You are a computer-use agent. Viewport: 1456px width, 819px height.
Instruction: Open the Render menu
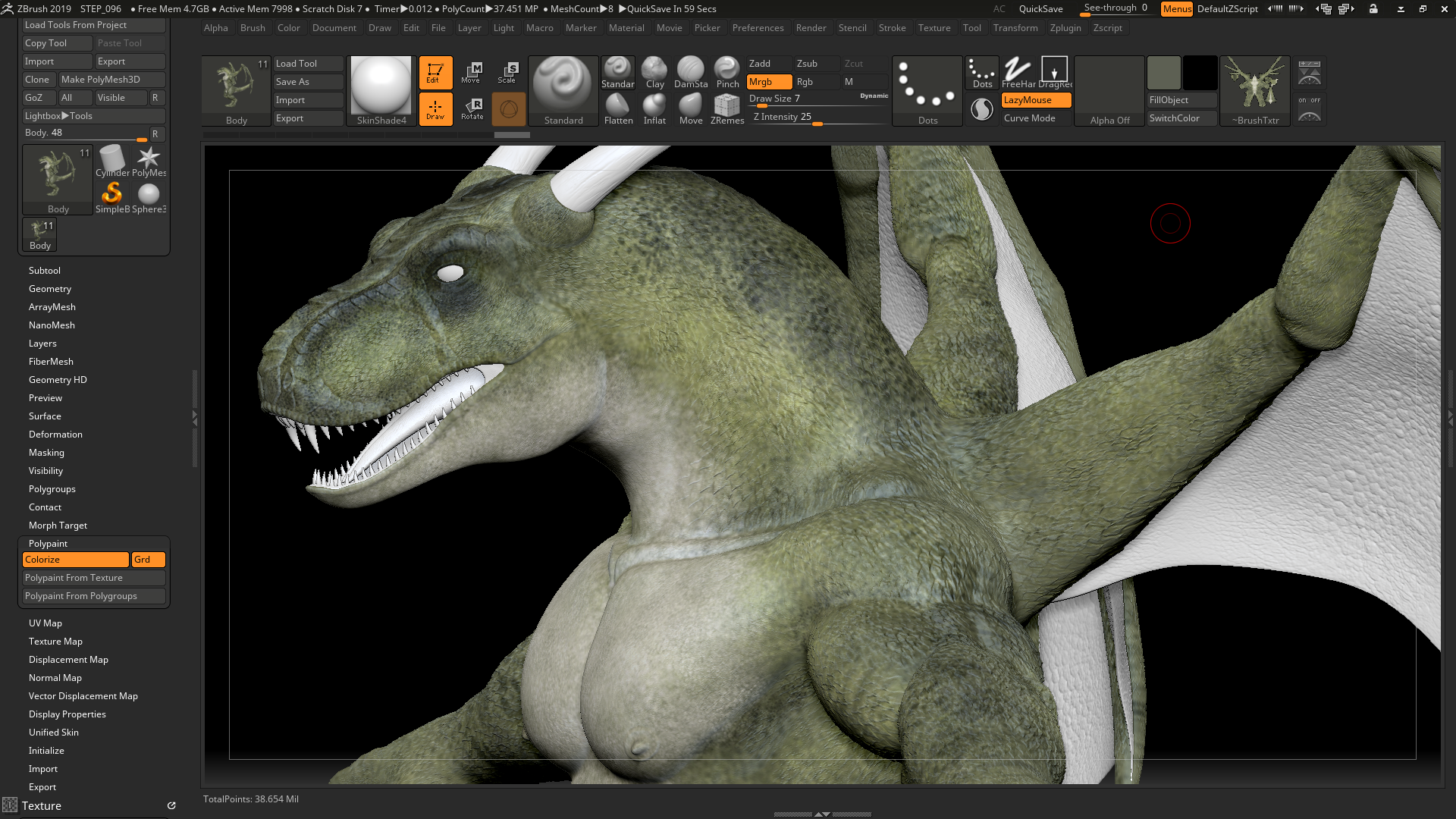pos(811,28)
